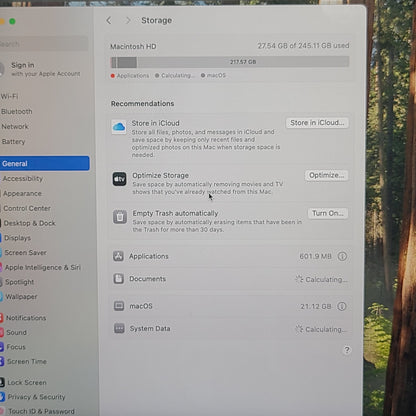416x416 pixels.
Task: Click the Optimize… button
Action: (x=326, y=175)
